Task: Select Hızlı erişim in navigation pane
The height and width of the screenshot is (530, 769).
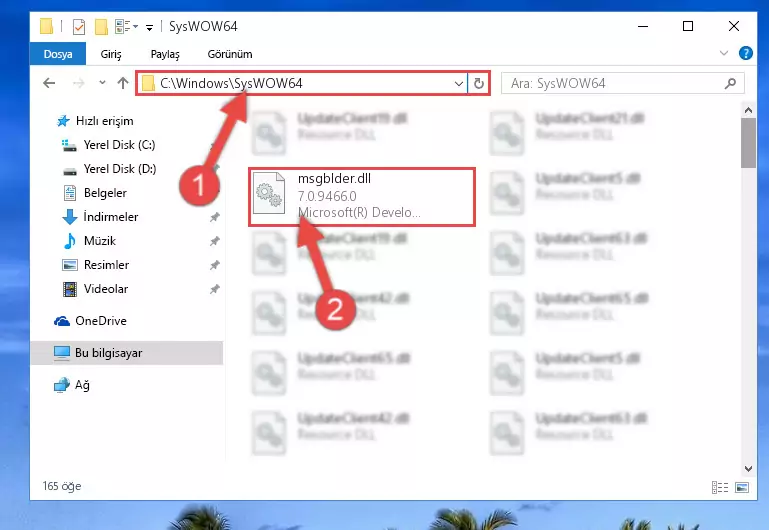Action: [x=104, y=121]
